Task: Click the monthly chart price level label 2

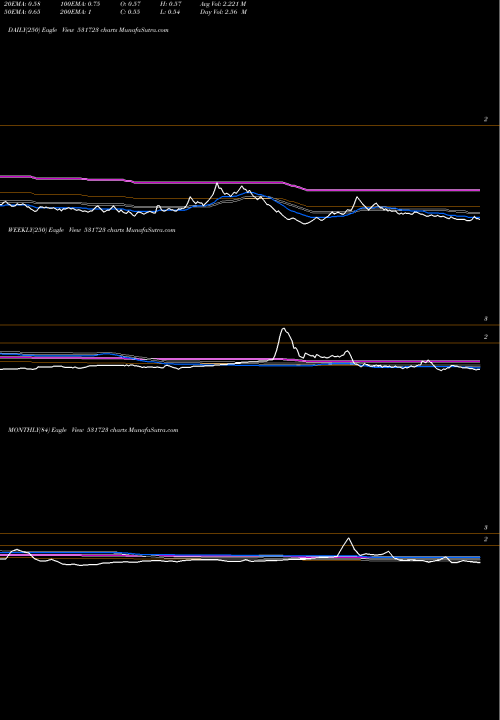Action: pos(486,540)
